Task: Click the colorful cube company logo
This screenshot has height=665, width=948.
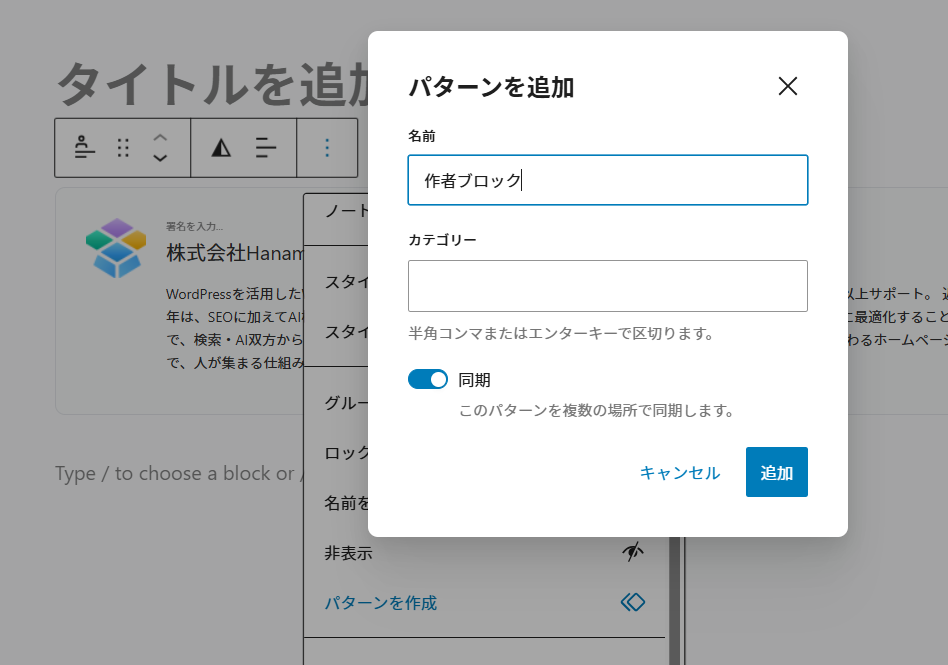Action: (x=116, y=246)
